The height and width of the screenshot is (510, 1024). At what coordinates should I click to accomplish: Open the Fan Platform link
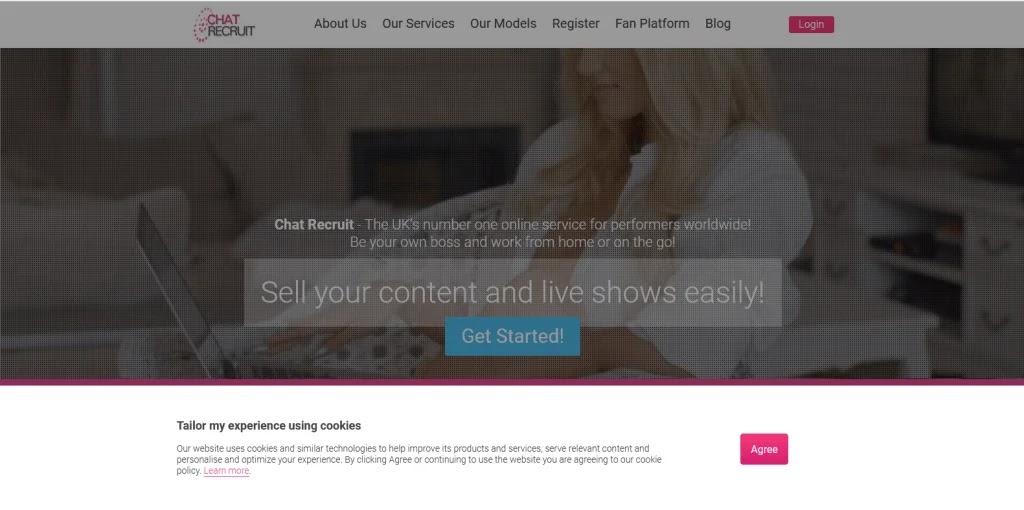point(652,24)
